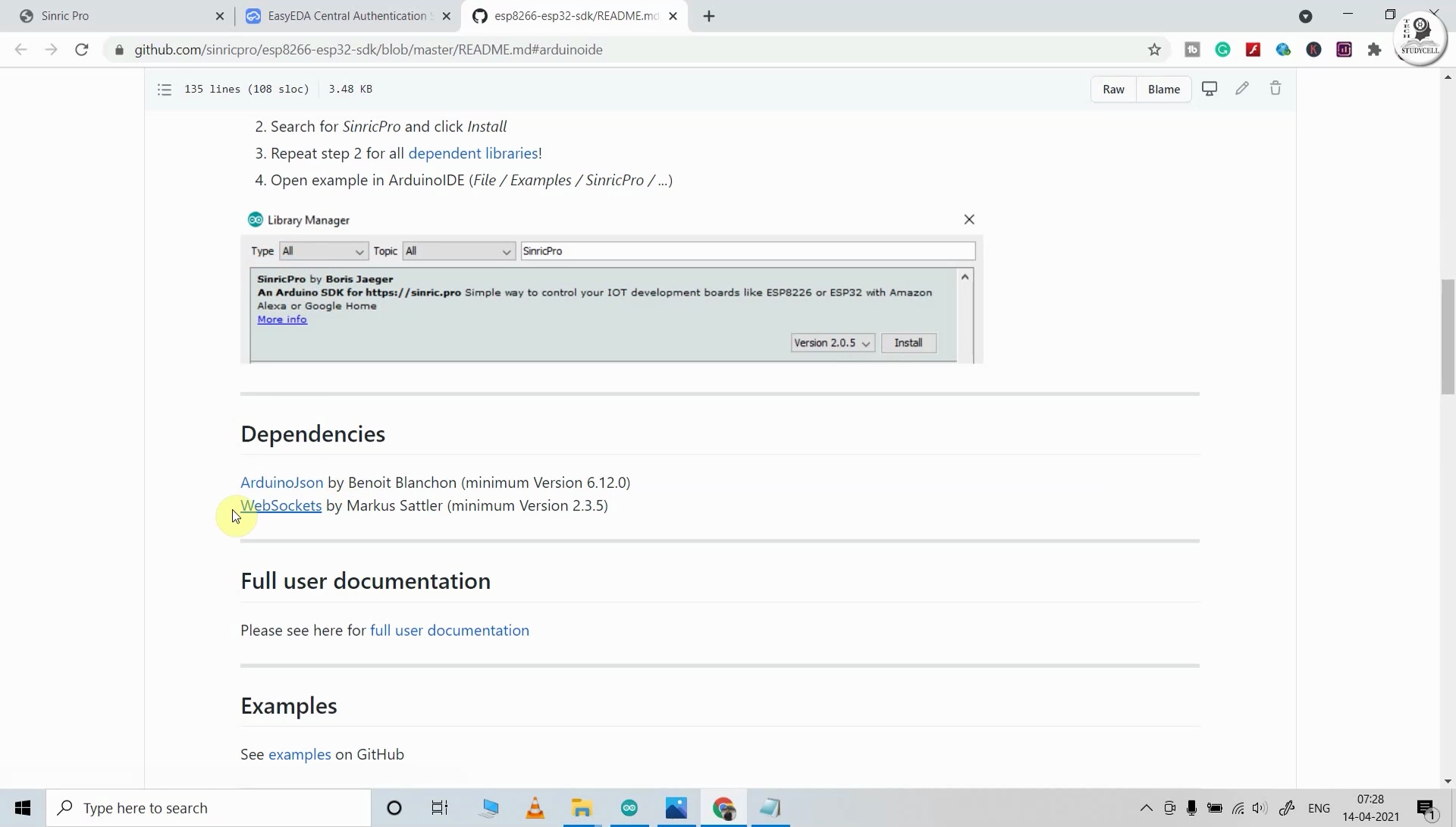Open Arduino IDE from the taskbar
The height and width of the screenshot is (827, 1456).
(x=629, y=808)
